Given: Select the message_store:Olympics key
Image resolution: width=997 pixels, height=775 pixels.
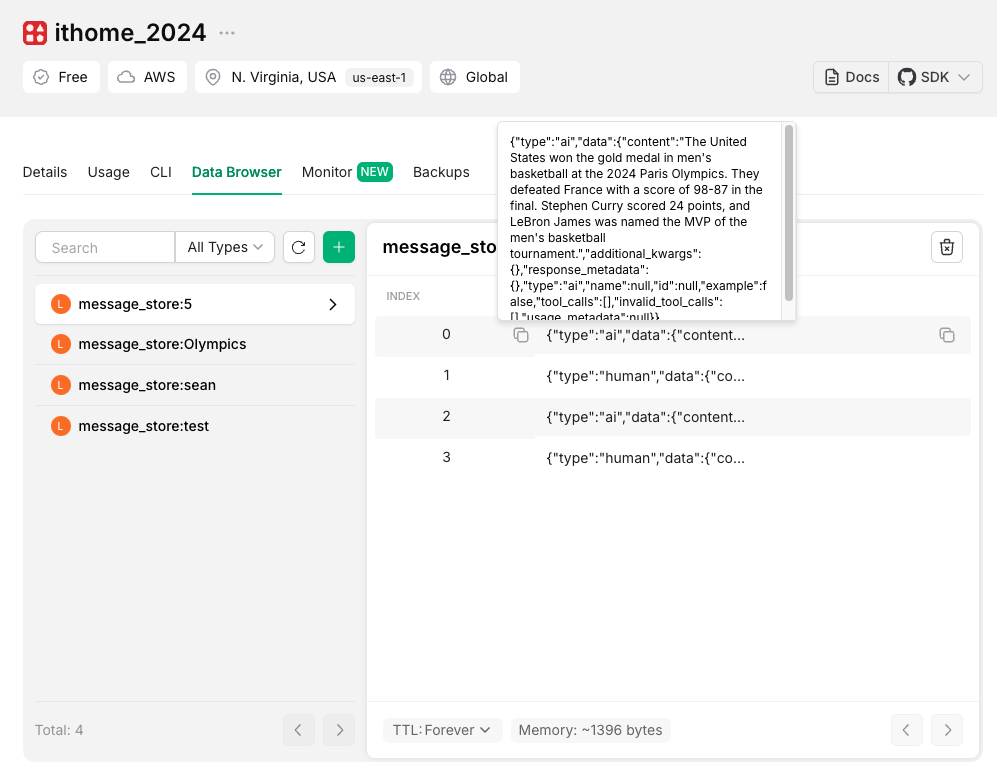Looking at the screenshot, I should (195, 345).
